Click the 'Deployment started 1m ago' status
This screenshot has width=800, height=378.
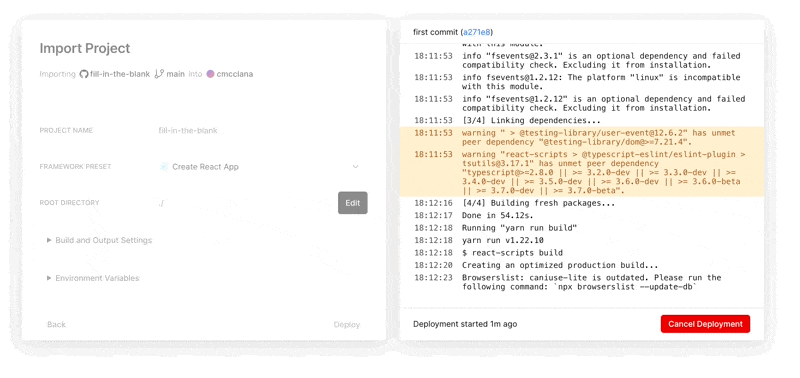[x=465, y=324]
